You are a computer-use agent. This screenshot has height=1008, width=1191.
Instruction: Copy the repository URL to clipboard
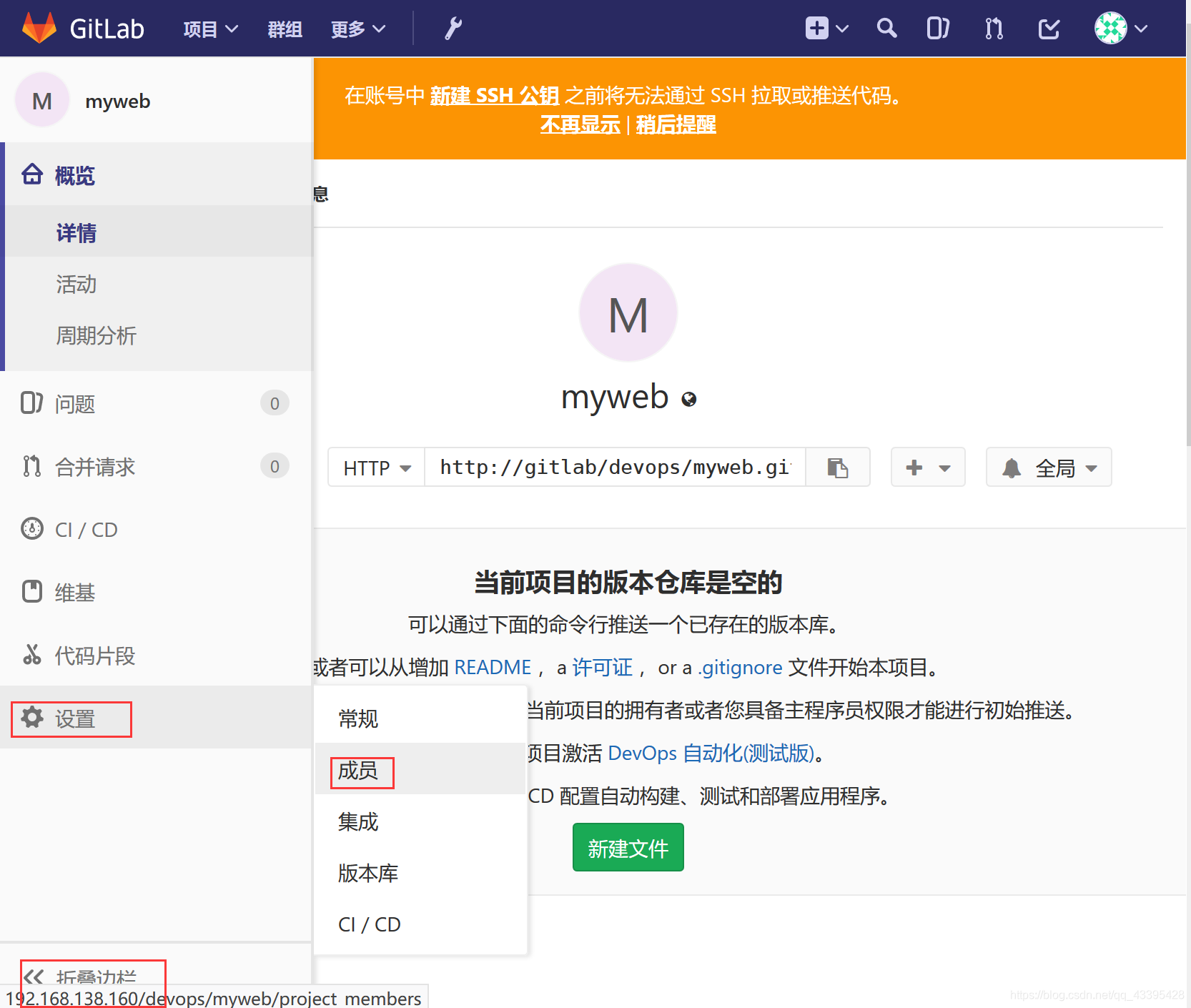838,468
